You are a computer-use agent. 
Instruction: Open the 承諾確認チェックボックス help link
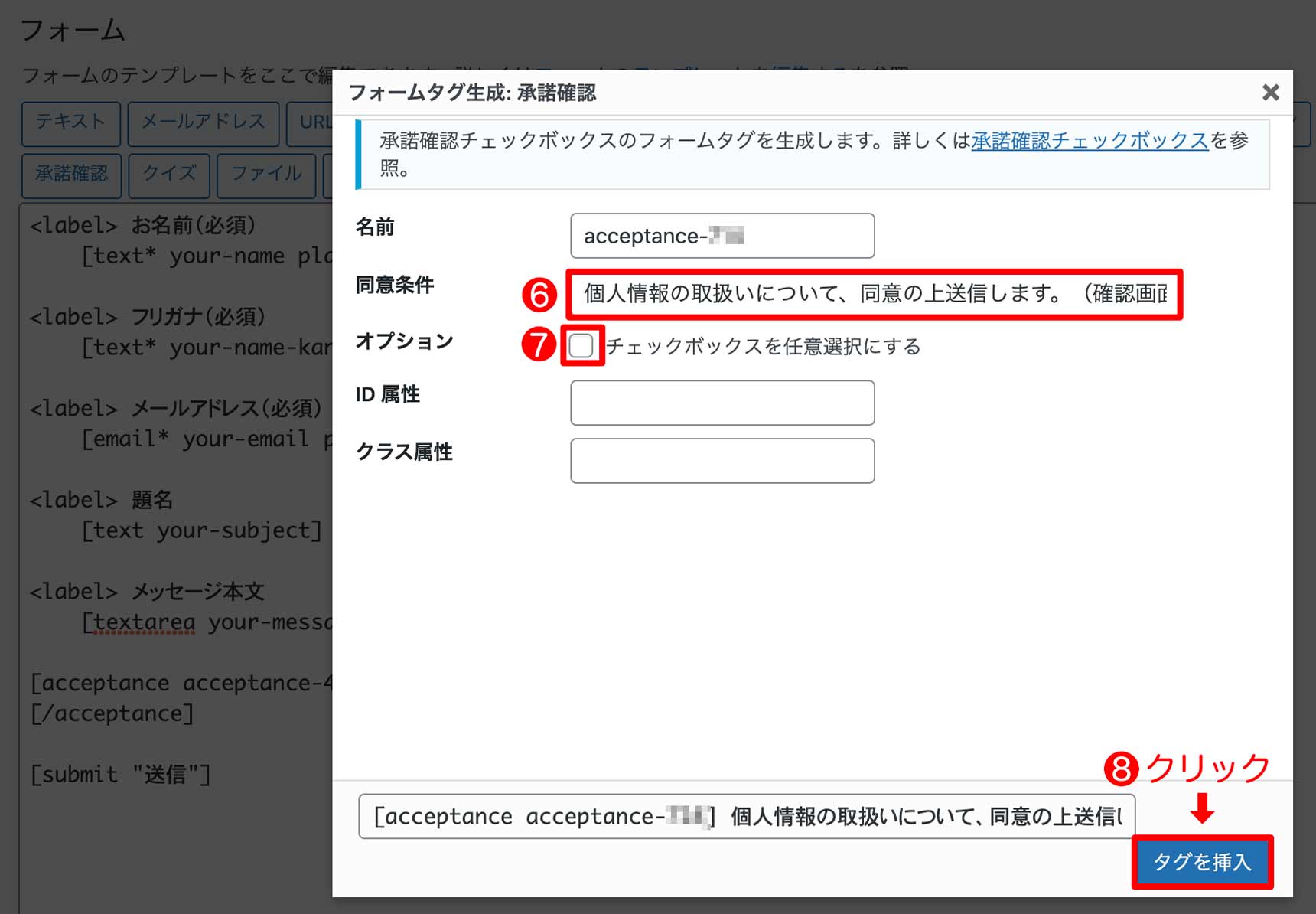coord(1090,141)
